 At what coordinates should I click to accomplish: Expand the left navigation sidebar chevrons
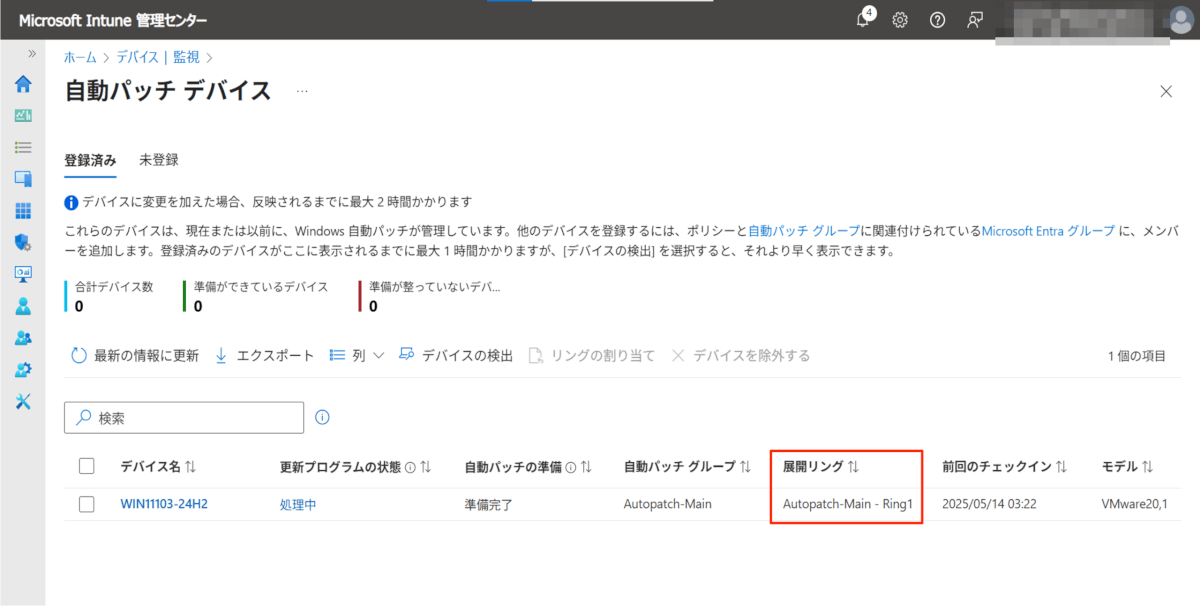32,53
